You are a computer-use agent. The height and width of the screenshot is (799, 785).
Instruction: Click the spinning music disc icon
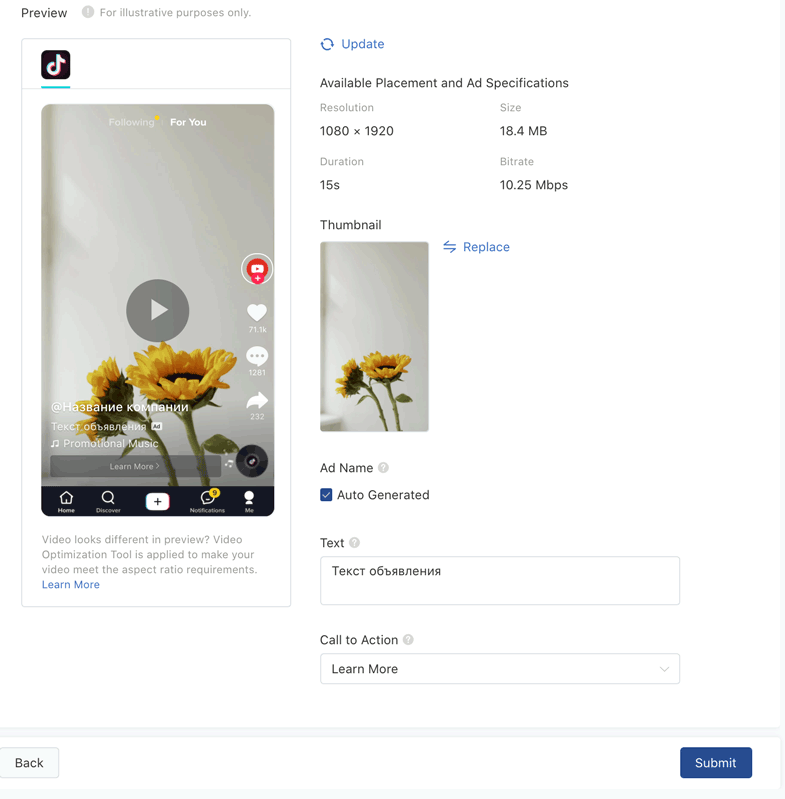(252, 461)
